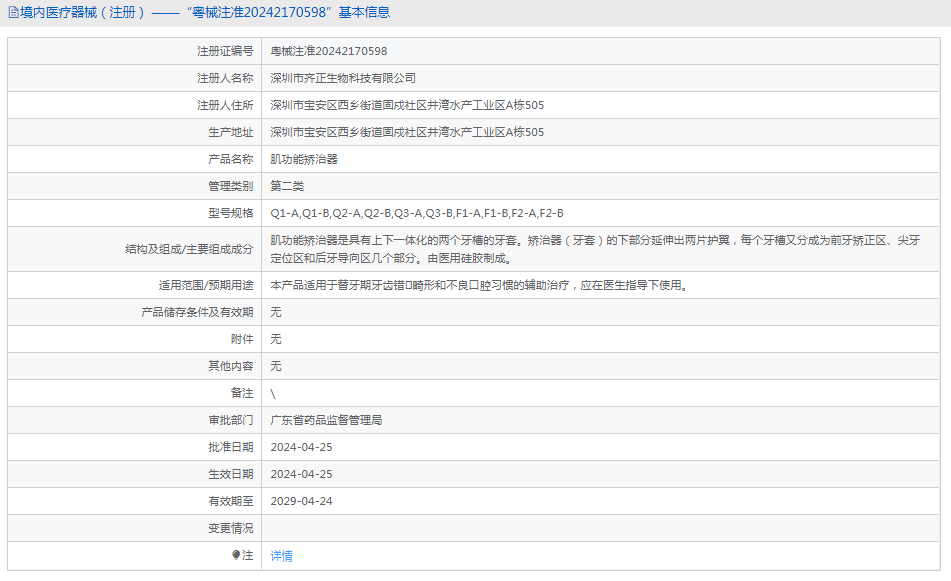Click the address value in 注册人住所 row
Image resolution: width=951 pixels, height=581 pixels.
[407, 106]
